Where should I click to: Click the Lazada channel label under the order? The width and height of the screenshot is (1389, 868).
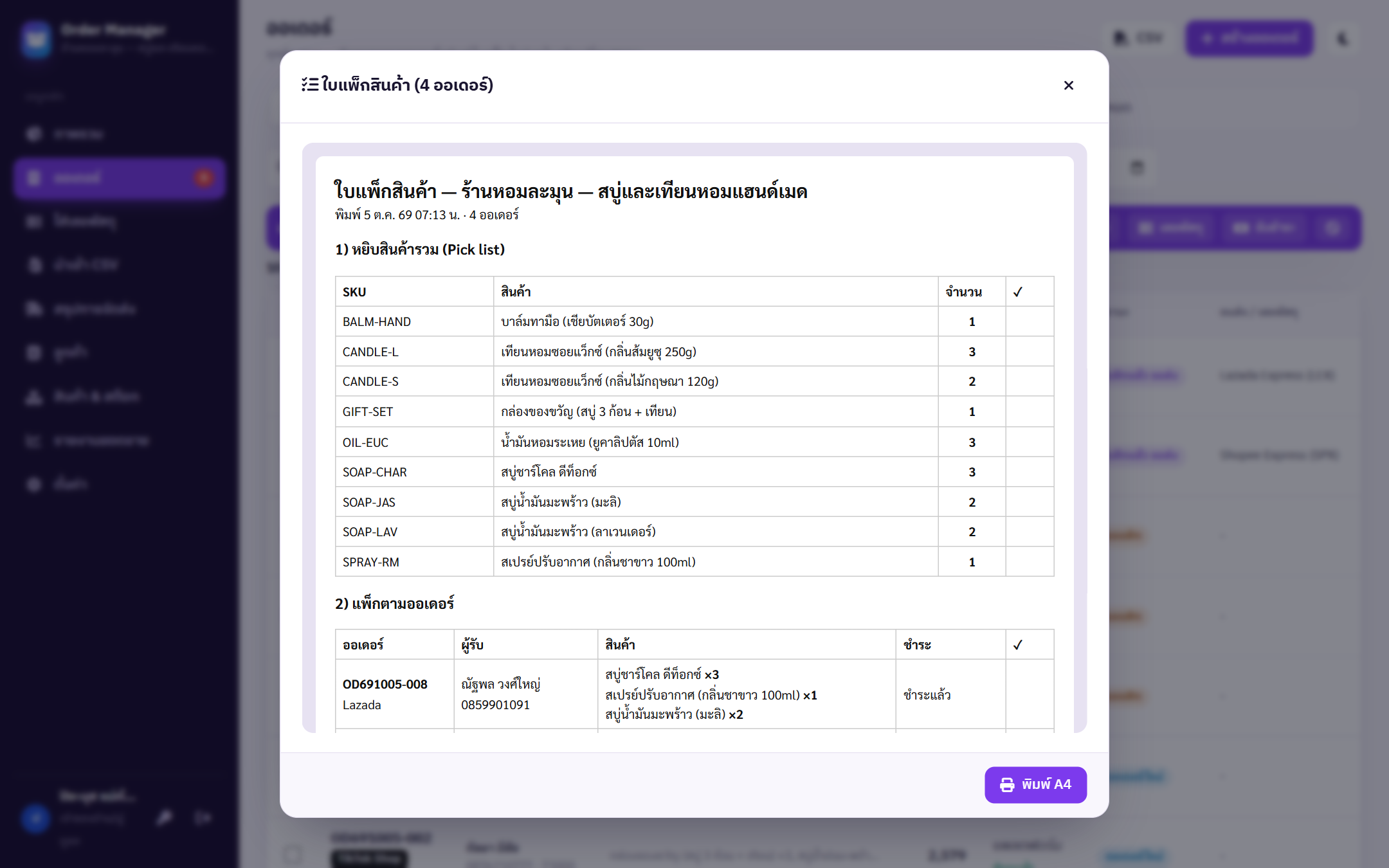[361, 705]
